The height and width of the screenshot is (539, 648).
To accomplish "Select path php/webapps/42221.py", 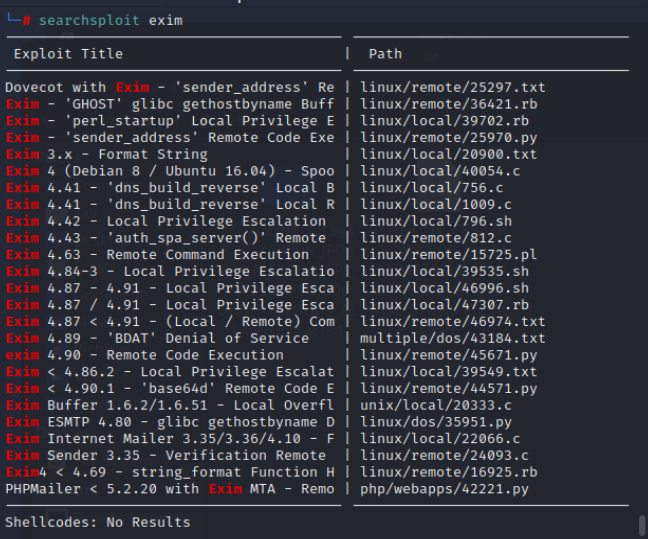I will click(444, 489).
